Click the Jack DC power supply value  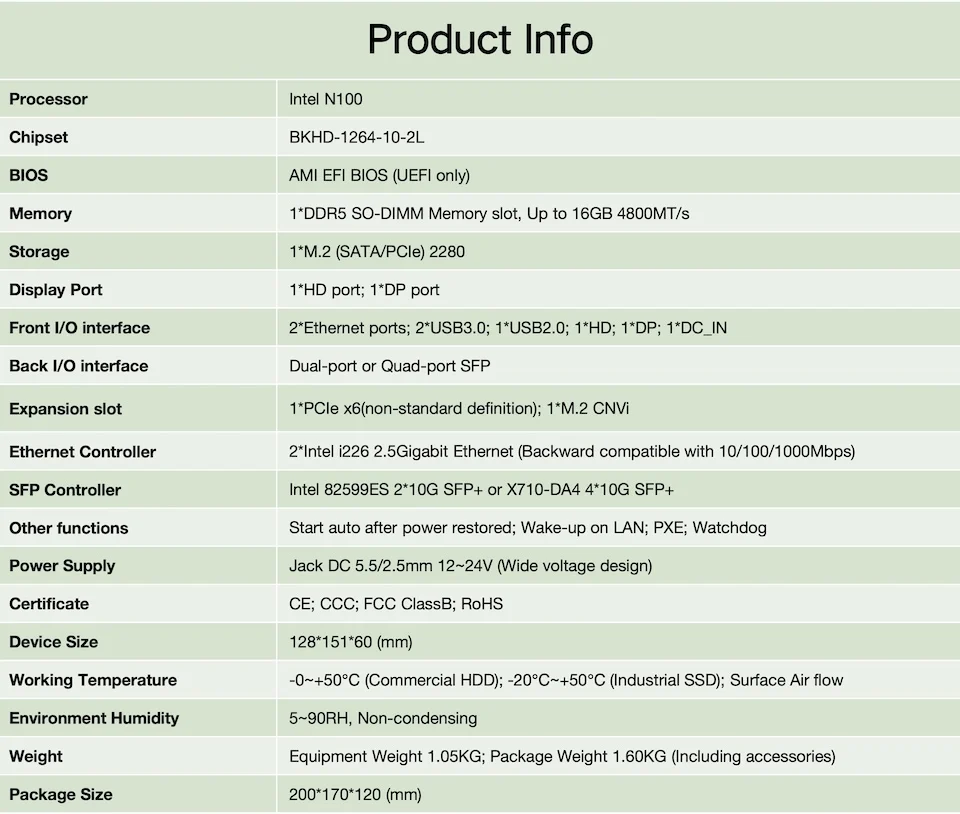pos(470,565)
